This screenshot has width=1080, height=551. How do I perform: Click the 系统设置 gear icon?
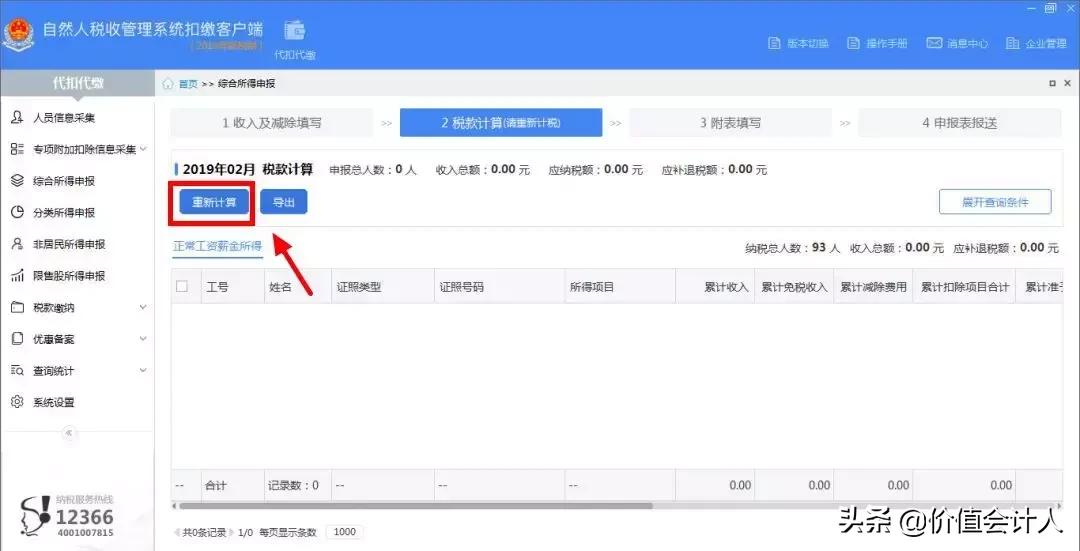tap(18, 402)
